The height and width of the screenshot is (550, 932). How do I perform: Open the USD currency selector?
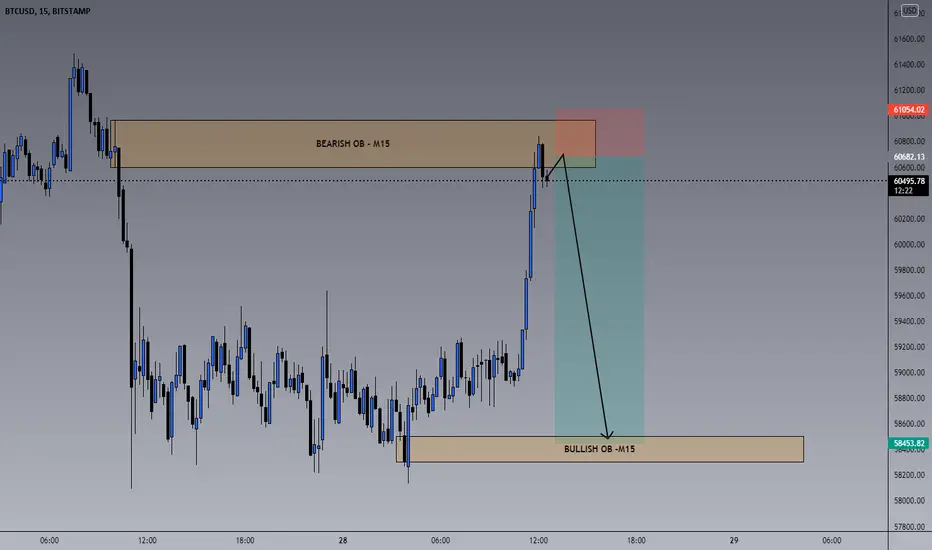pyautogui.click(x=909, y=11)
